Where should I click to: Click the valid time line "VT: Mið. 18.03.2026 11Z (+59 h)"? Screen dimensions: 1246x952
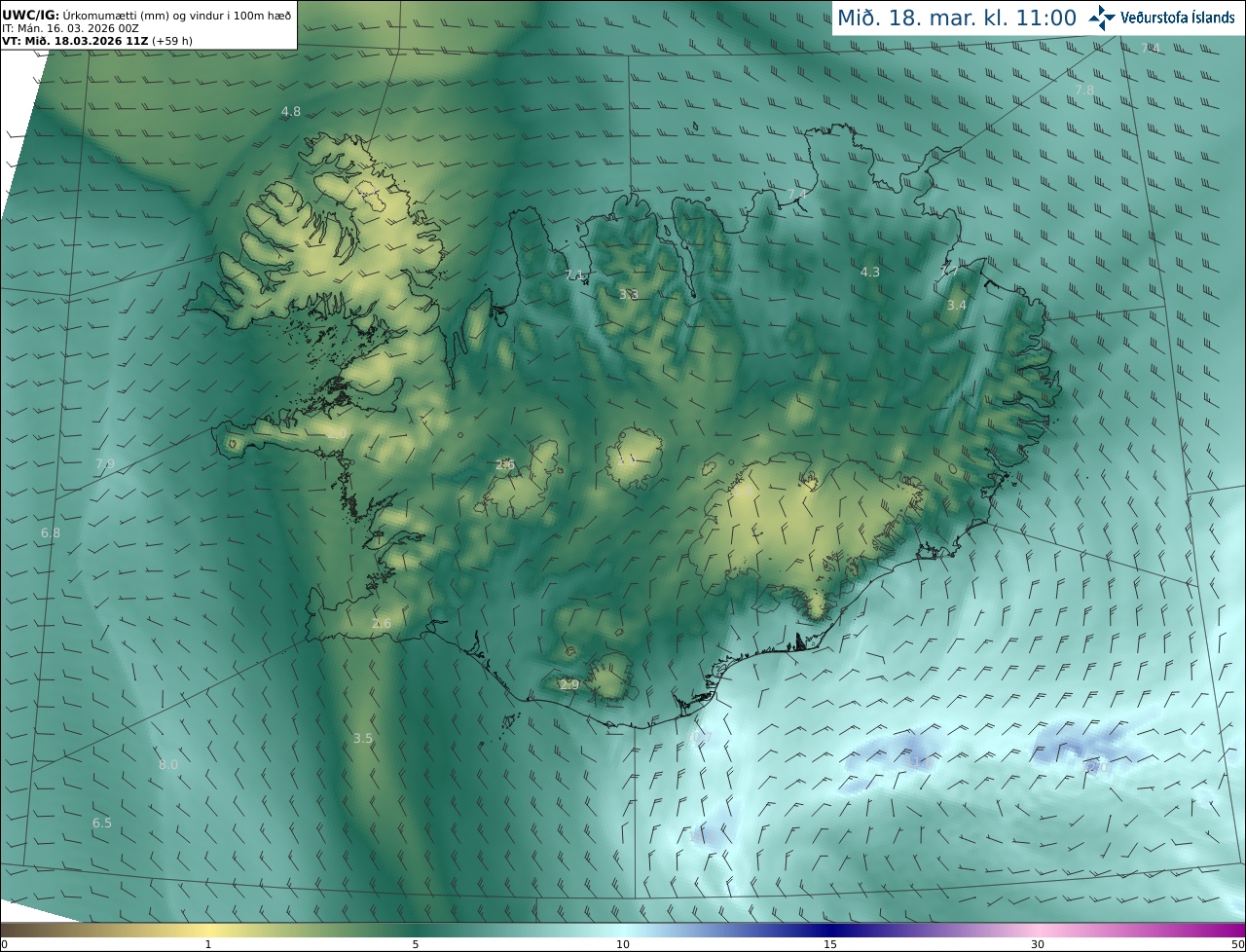(98, 41)
